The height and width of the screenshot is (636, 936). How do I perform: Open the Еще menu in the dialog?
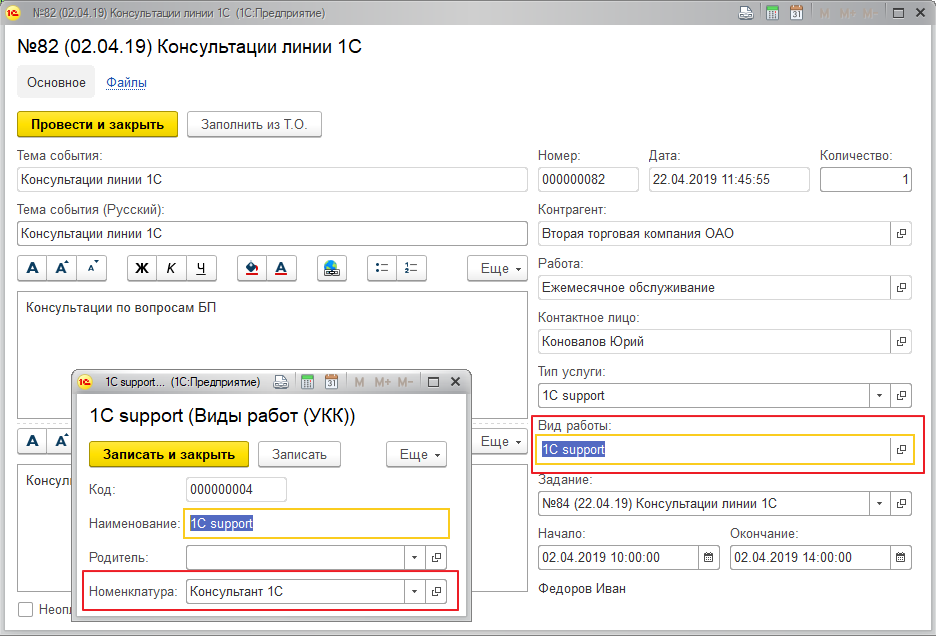[417, 454]
